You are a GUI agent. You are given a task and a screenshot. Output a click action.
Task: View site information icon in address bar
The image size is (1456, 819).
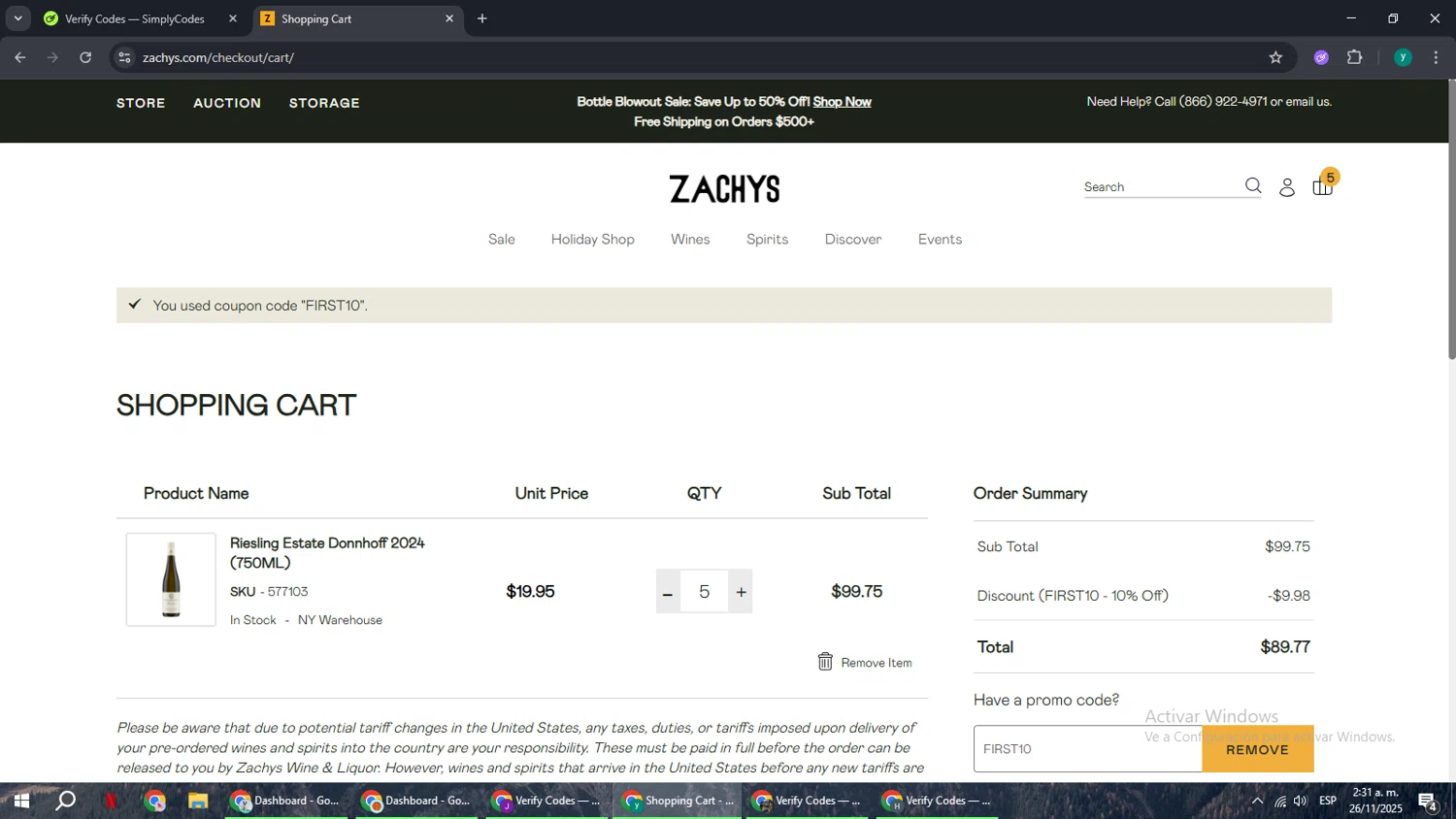[124, 58]
